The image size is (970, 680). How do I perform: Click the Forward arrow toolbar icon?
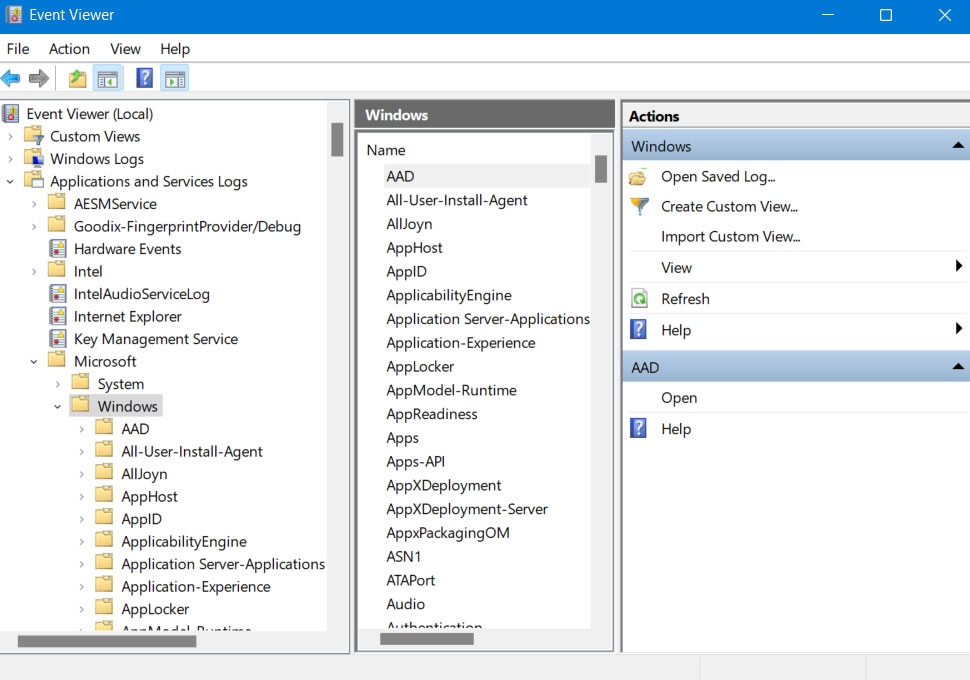[39, 79]
